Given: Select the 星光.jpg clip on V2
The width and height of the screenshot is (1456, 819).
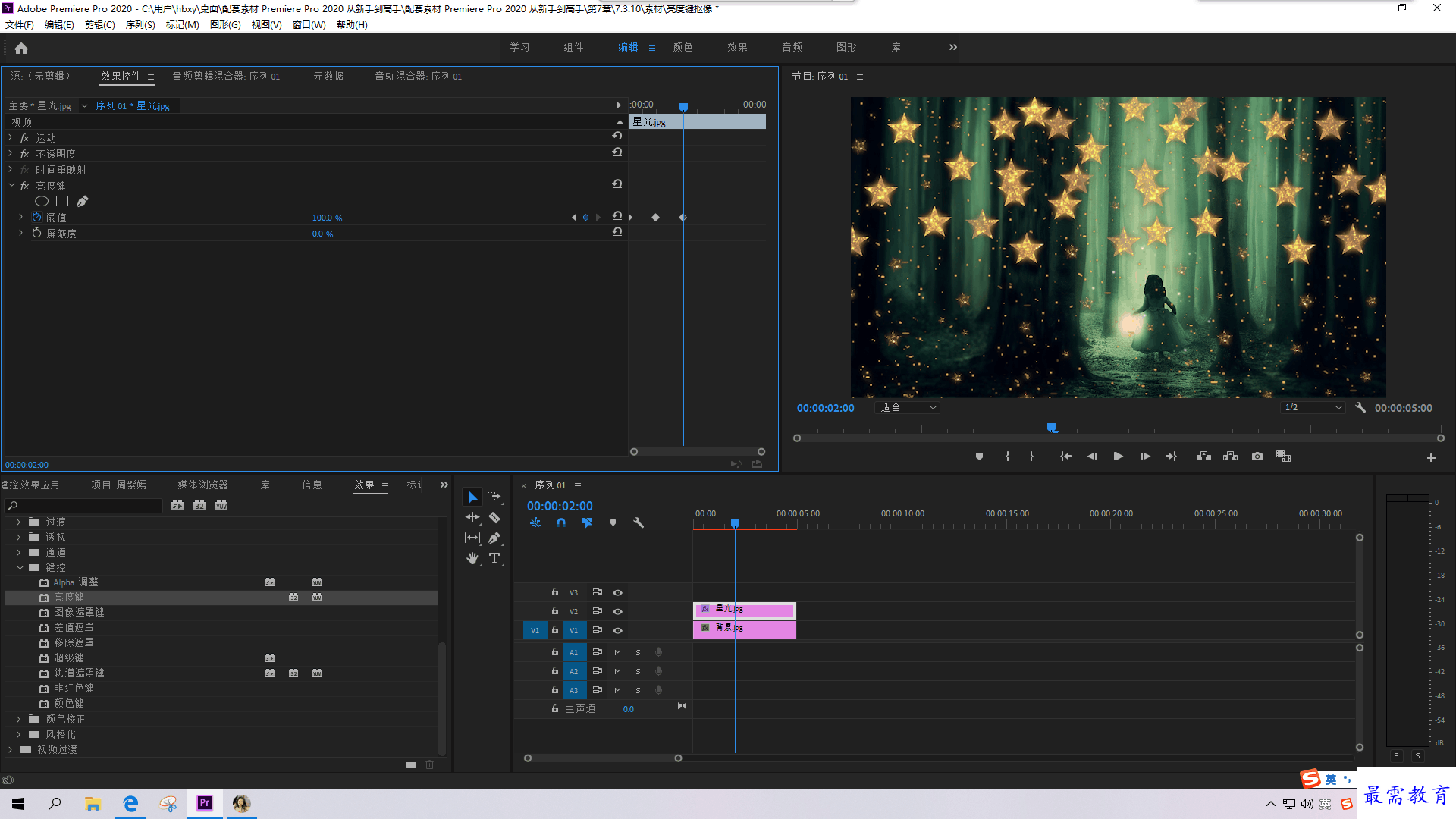Looking at the screenshot, I should click(744, 610).
